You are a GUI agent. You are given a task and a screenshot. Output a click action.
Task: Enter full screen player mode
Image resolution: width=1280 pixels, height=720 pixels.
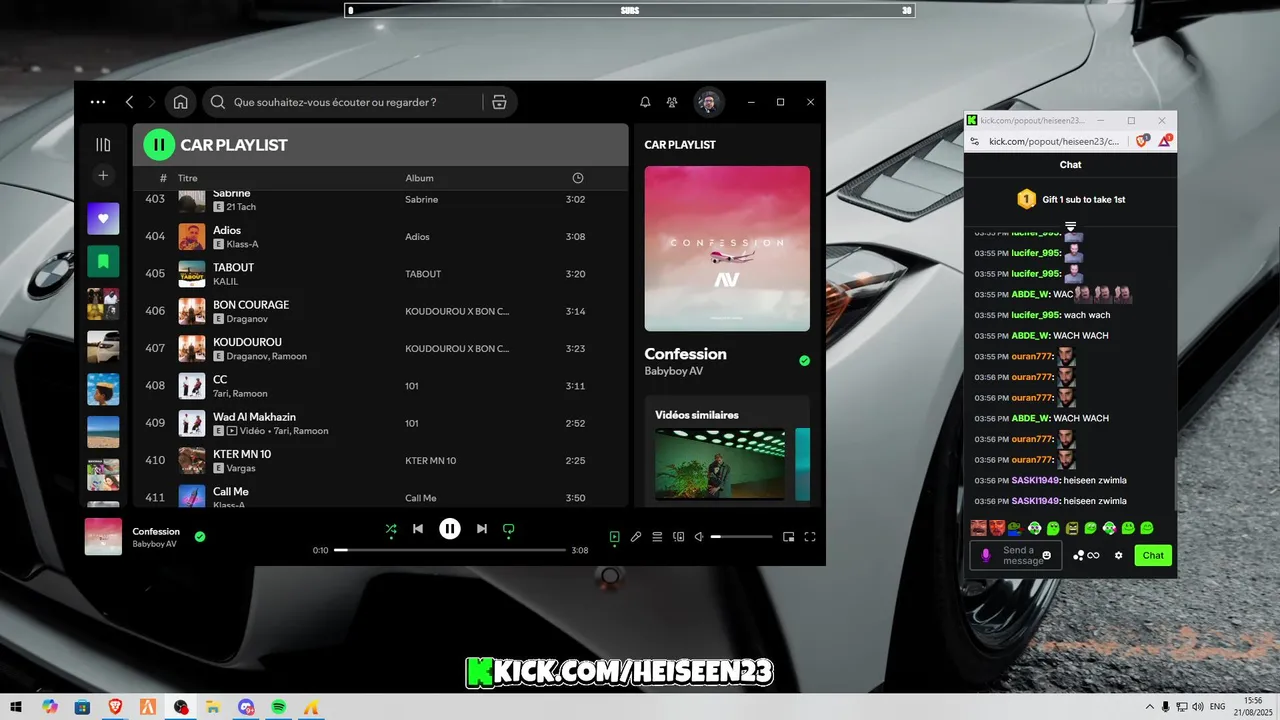point(810,537)
